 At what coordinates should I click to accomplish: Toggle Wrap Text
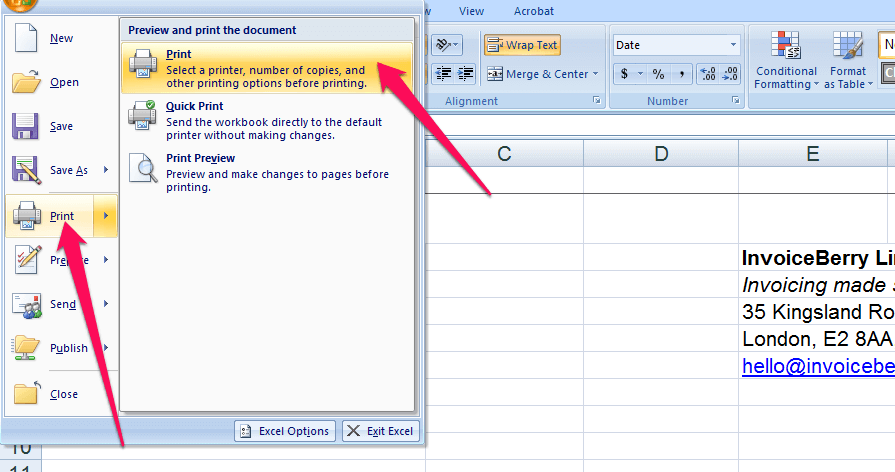pos(522,45)
